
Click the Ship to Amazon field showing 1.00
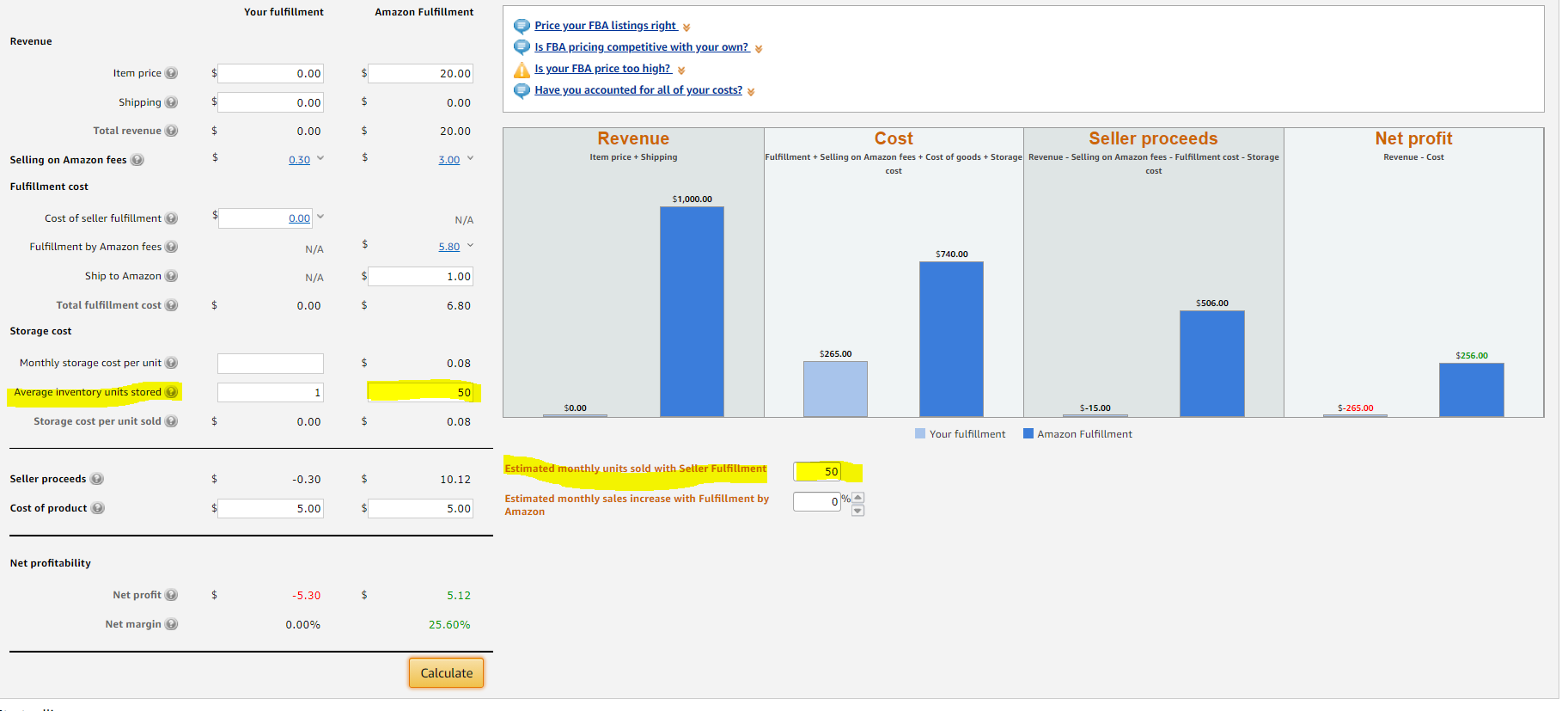click(x=420, y=276)
